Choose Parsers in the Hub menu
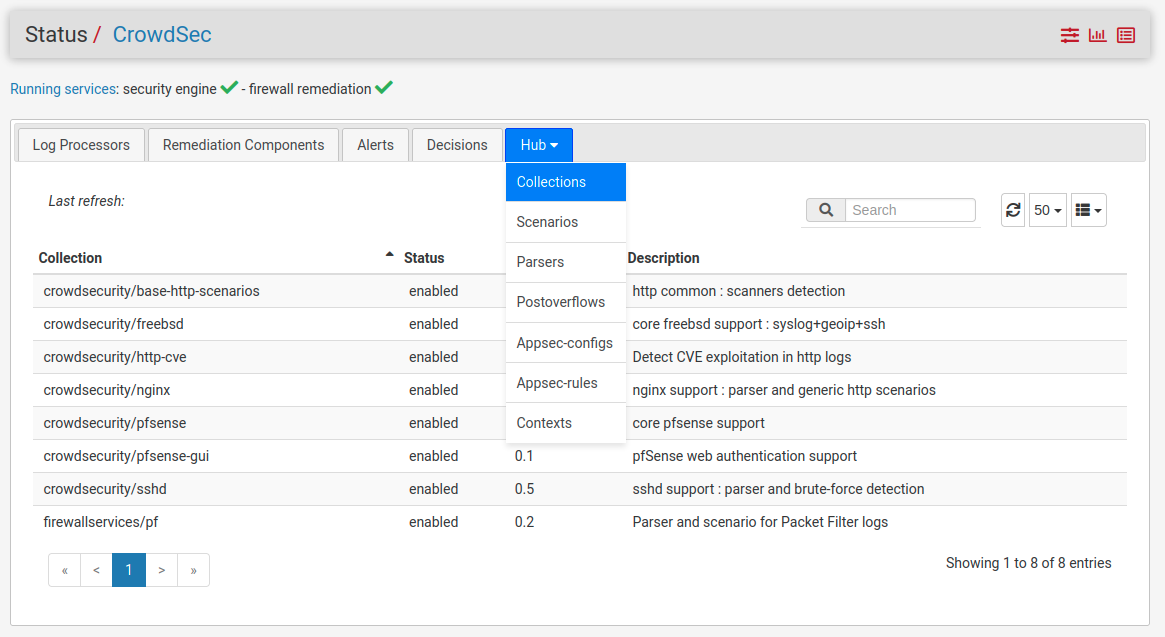 540,262
